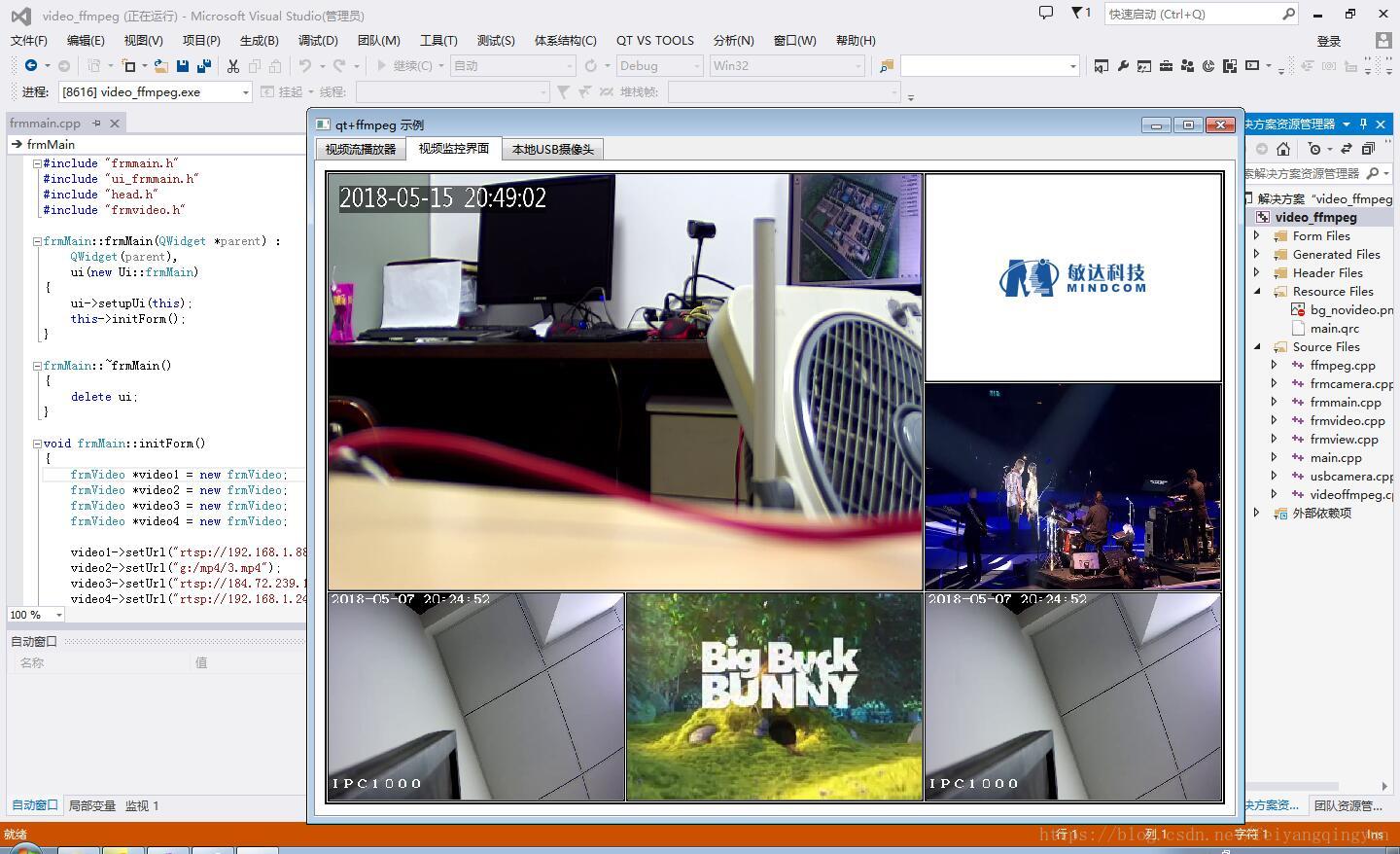Click the Collapse All icon in Solution Explorer
This screenshot has height=854, width=1400.
click(1368, 149)
